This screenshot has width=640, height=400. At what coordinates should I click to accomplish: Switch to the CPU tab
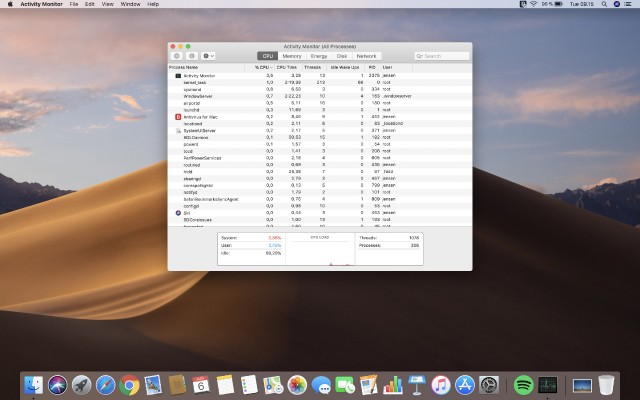click(268, 56)
